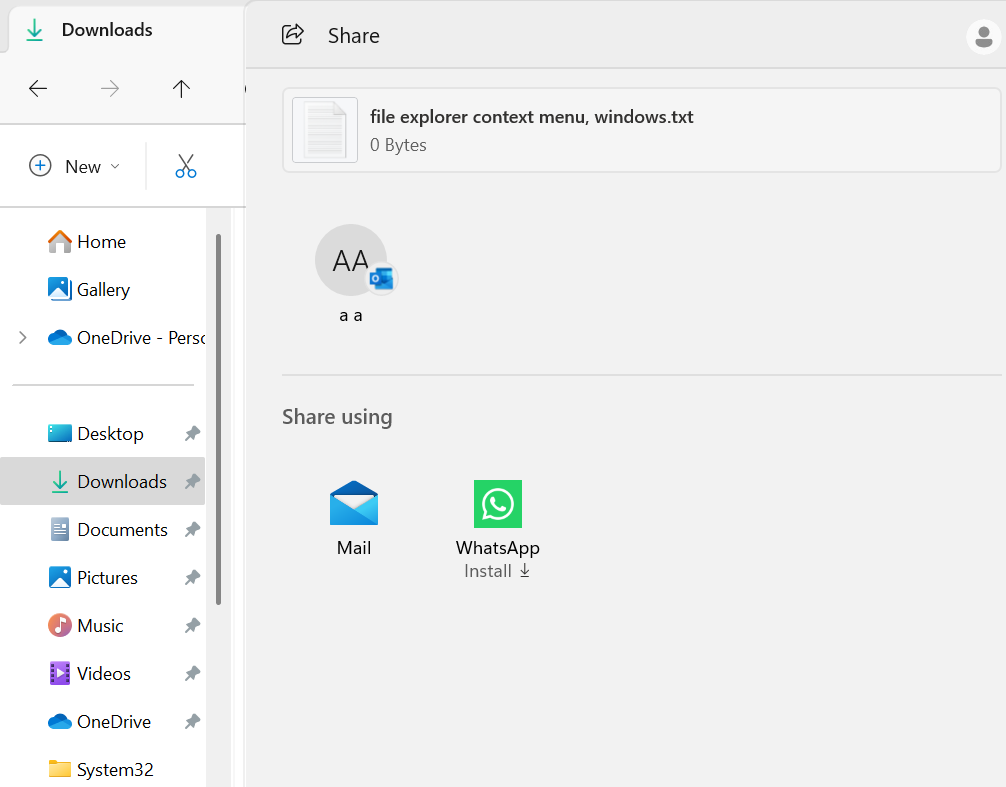Click pin icon next to Documents
Screen dimensions: 1006x787
click(192, 530)
